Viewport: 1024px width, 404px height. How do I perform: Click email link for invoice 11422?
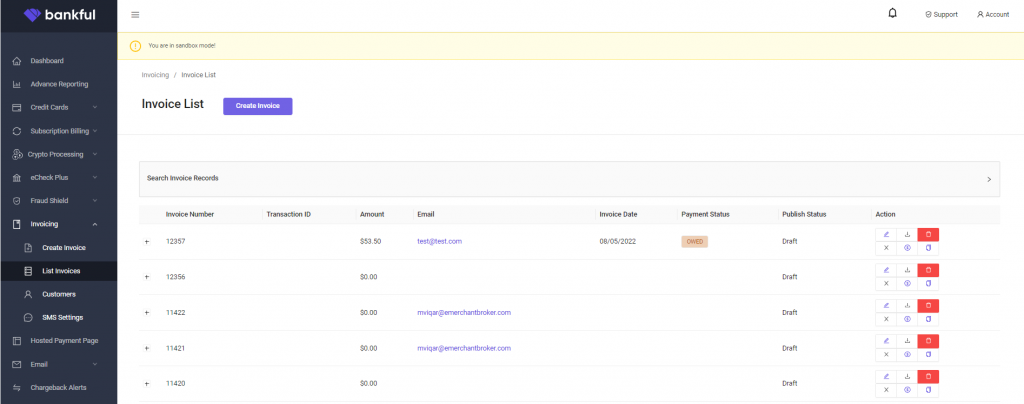[464, 313]
